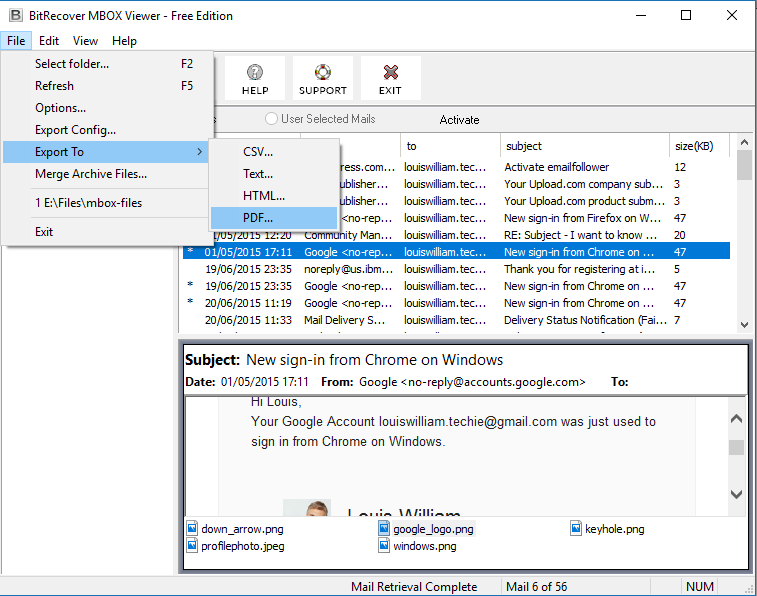Open the keyhole.png attachment icon

(576, 528)
